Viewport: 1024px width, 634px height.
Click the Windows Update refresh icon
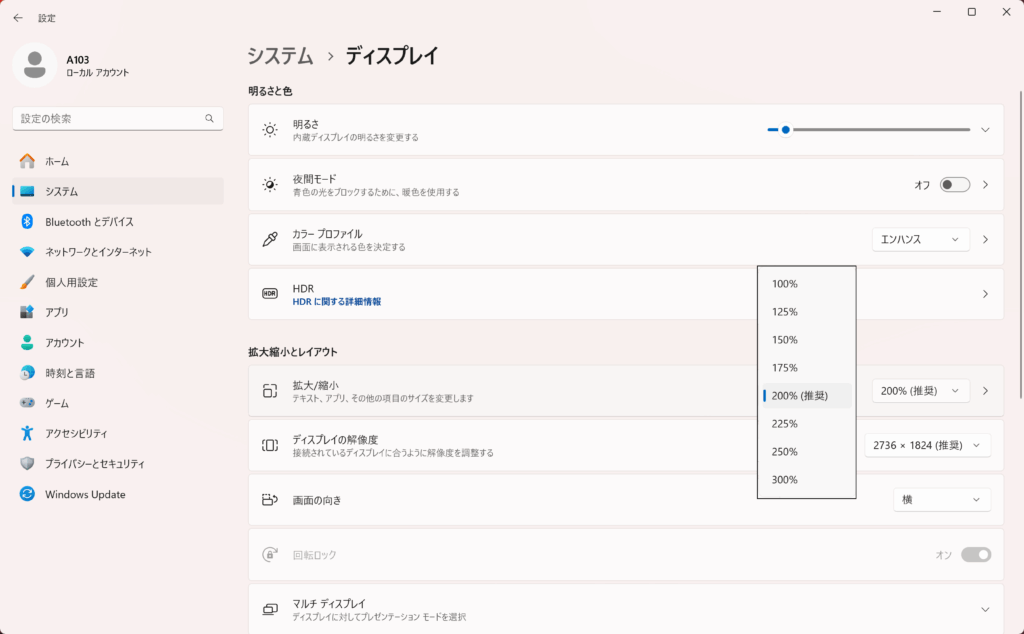click(27, 494)
